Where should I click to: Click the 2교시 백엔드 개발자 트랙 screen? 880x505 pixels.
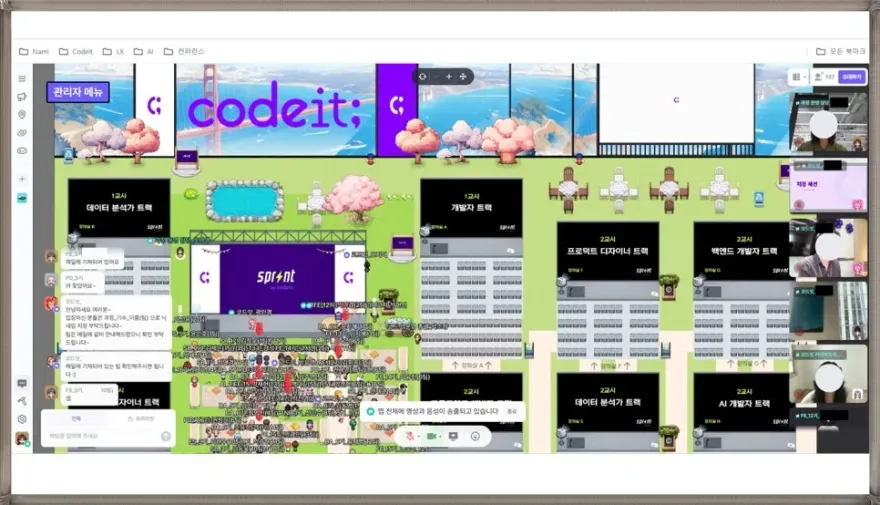(x=742, y=251)
